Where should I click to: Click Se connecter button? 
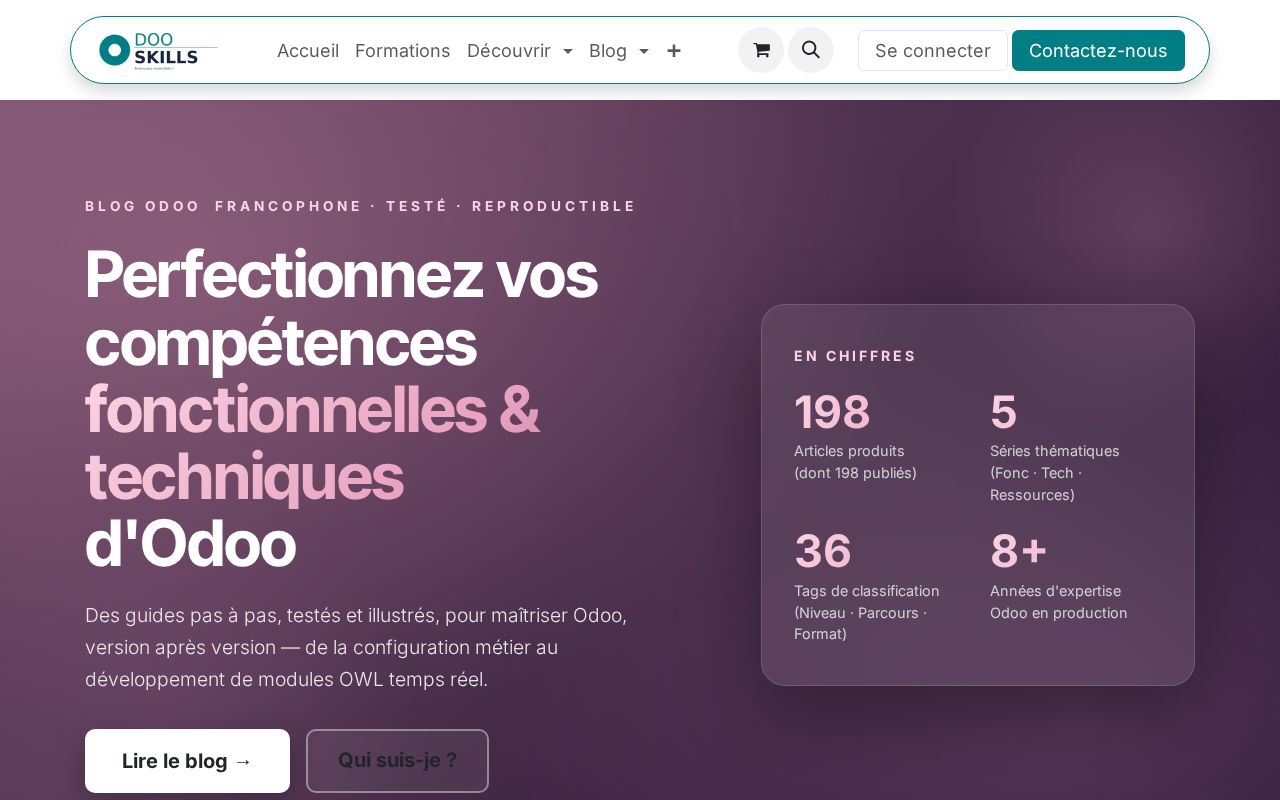(933, 50)
